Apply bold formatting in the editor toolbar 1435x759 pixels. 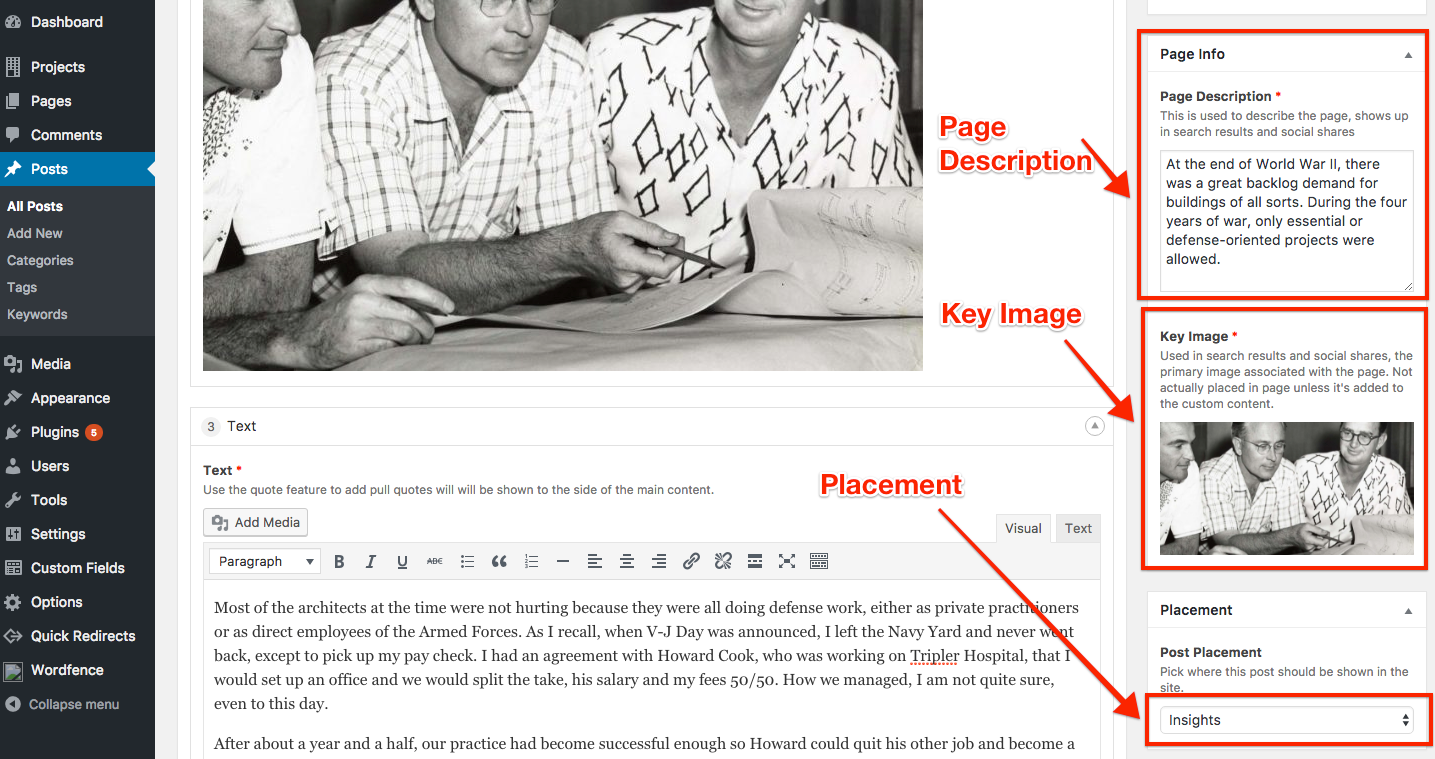tap(339, 562)
